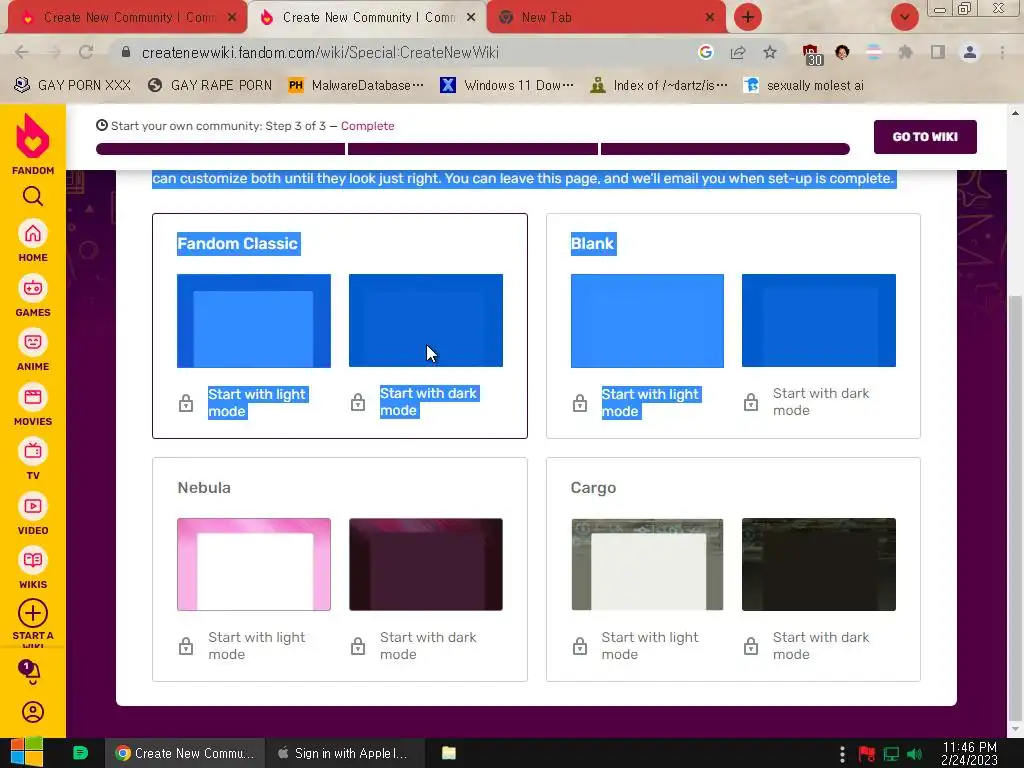
Task: Choose Start with light mode under Blank
Action: tap(650, 402)
